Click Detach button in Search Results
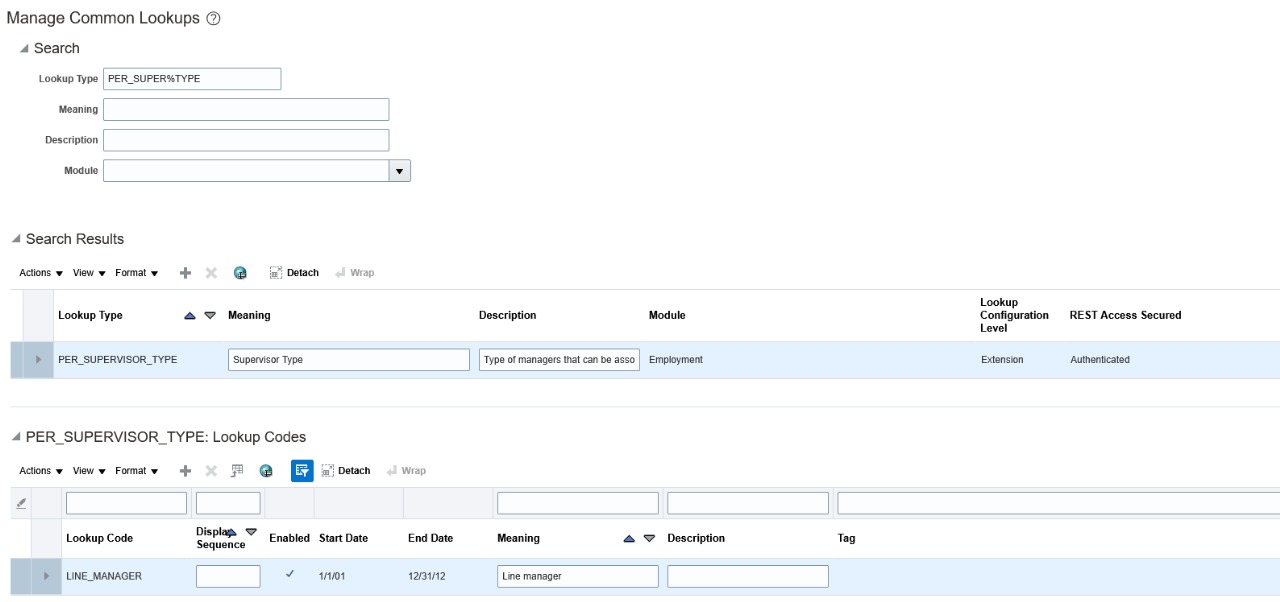 294,272
